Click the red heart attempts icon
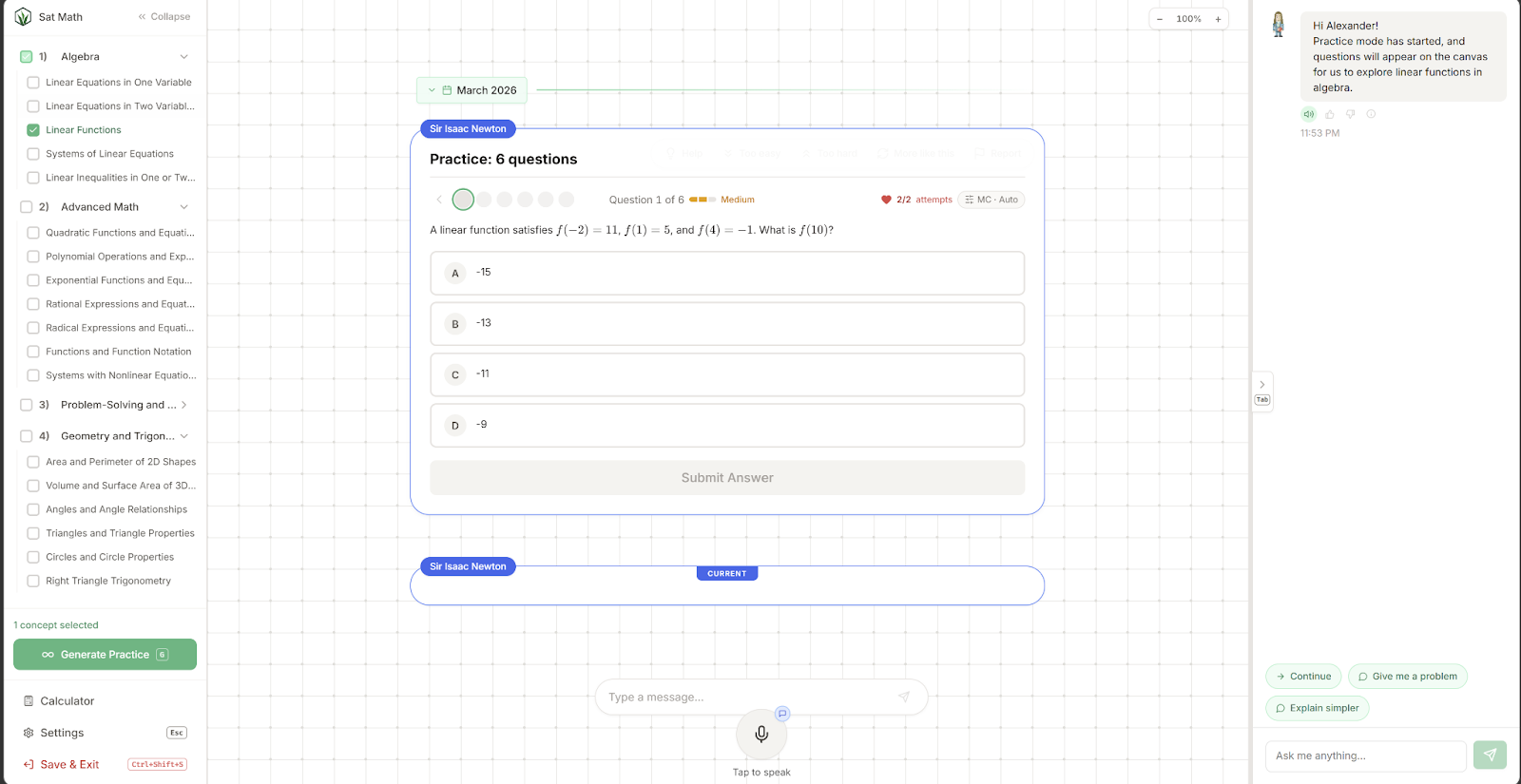 (x=886, y=200)
